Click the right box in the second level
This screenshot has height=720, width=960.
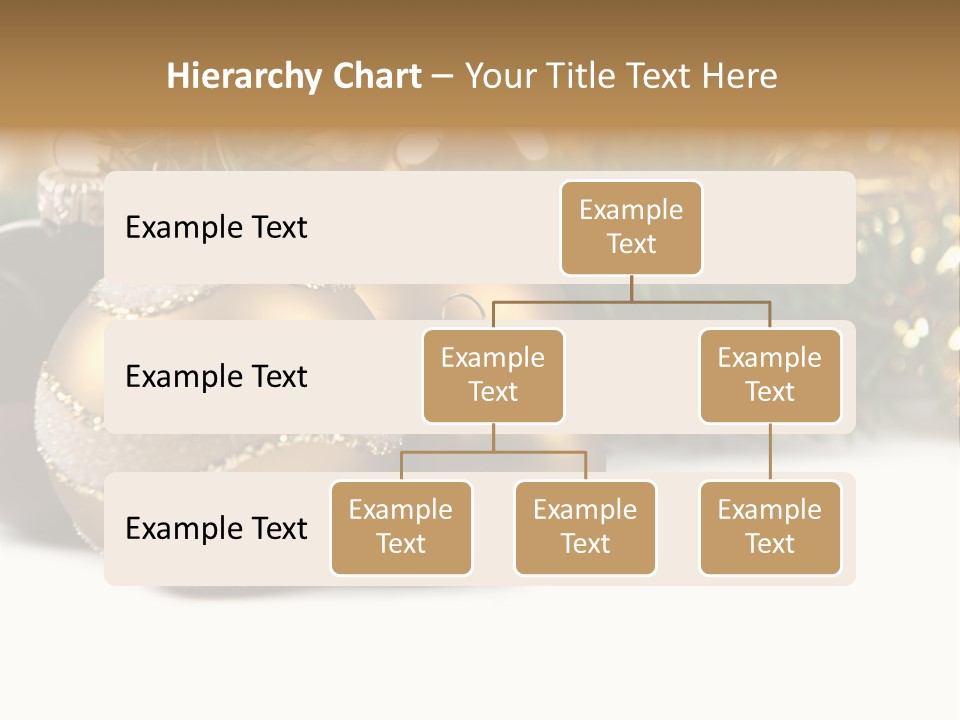(770, 376)
